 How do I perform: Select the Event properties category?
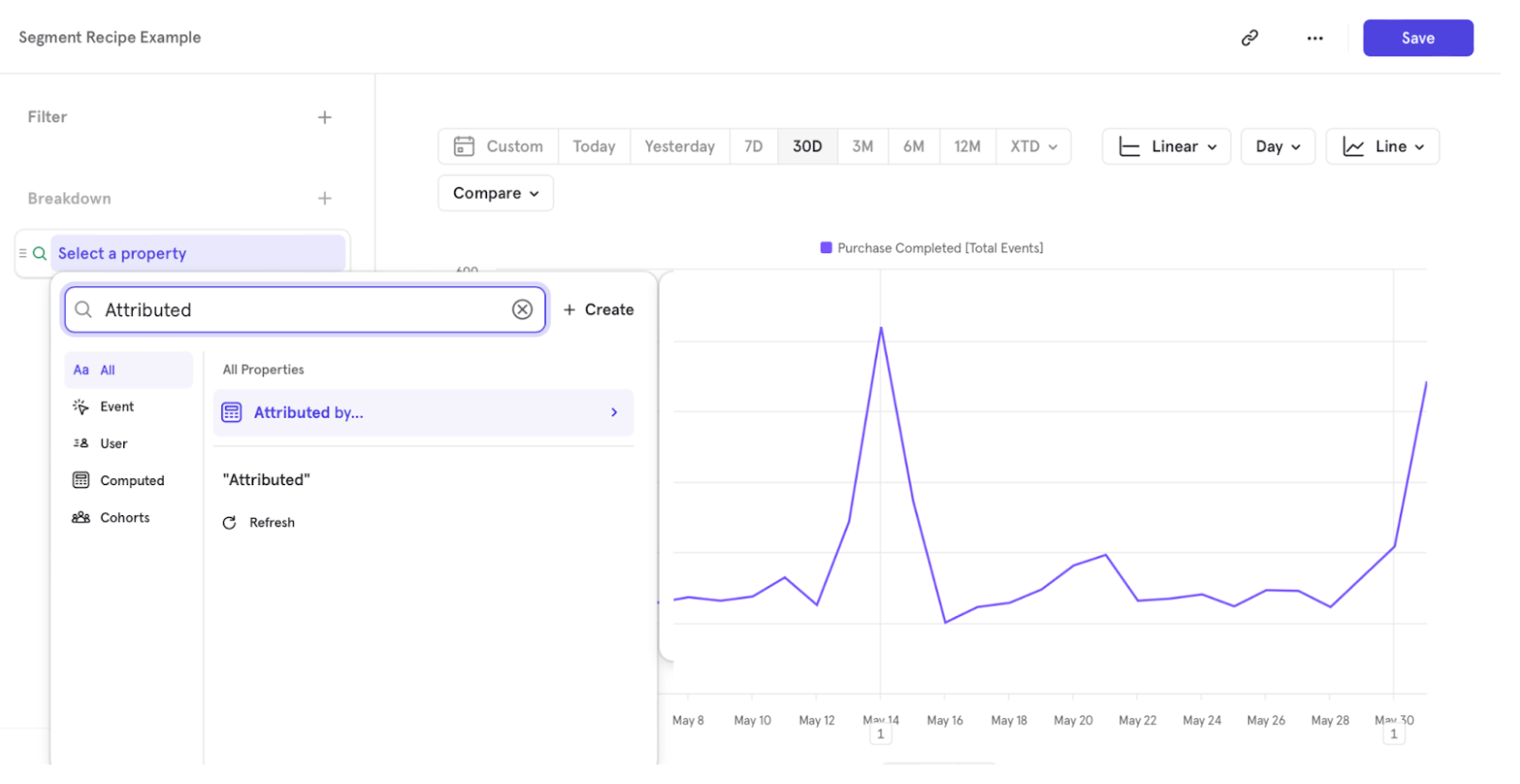[x=129, y=407]
